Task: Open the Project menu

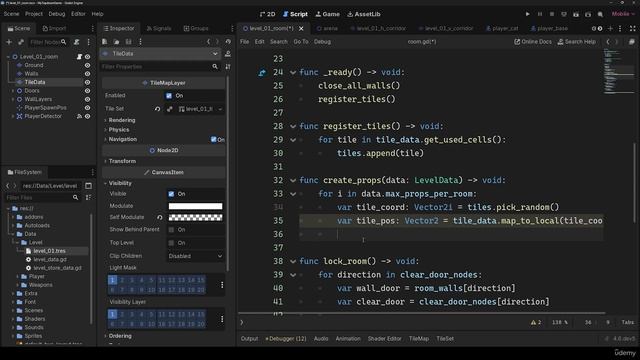Action: [x=34, y=14]
